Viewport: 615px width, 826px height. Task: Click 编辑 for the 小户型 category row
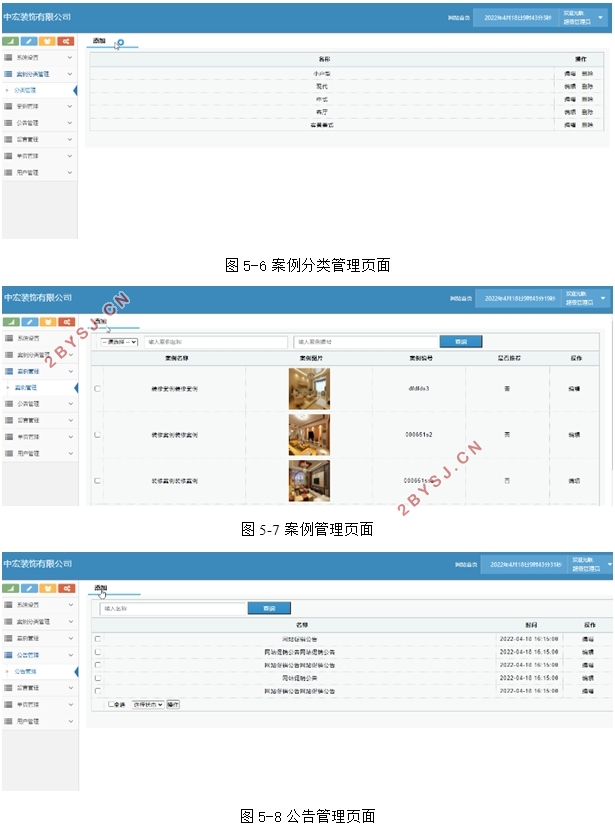pyautogui.click(x=570, y=74)
